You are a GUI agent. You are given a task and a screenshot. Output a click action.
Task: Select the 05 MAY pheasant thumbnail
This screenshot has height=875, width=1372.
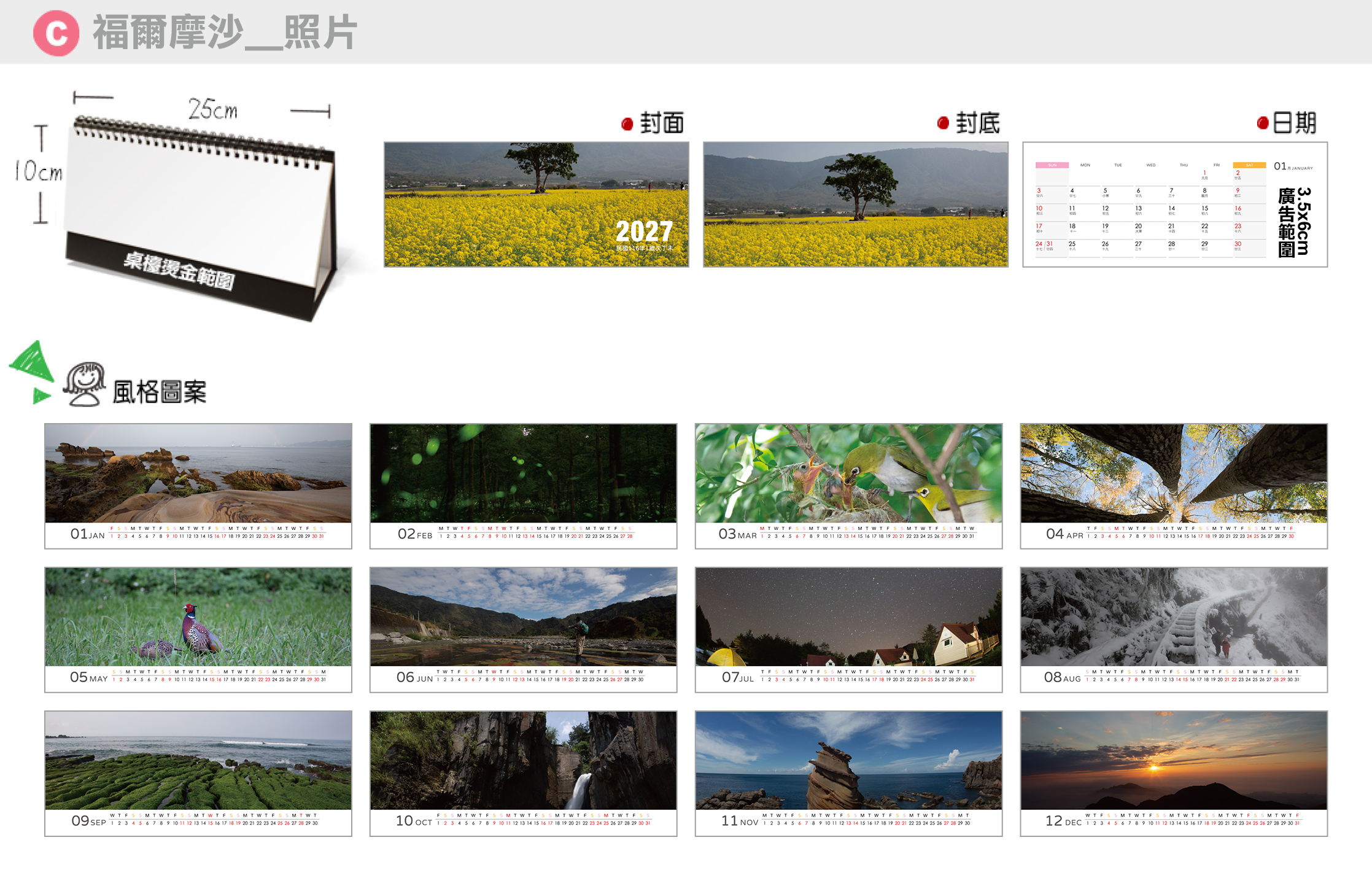(198, 629)
